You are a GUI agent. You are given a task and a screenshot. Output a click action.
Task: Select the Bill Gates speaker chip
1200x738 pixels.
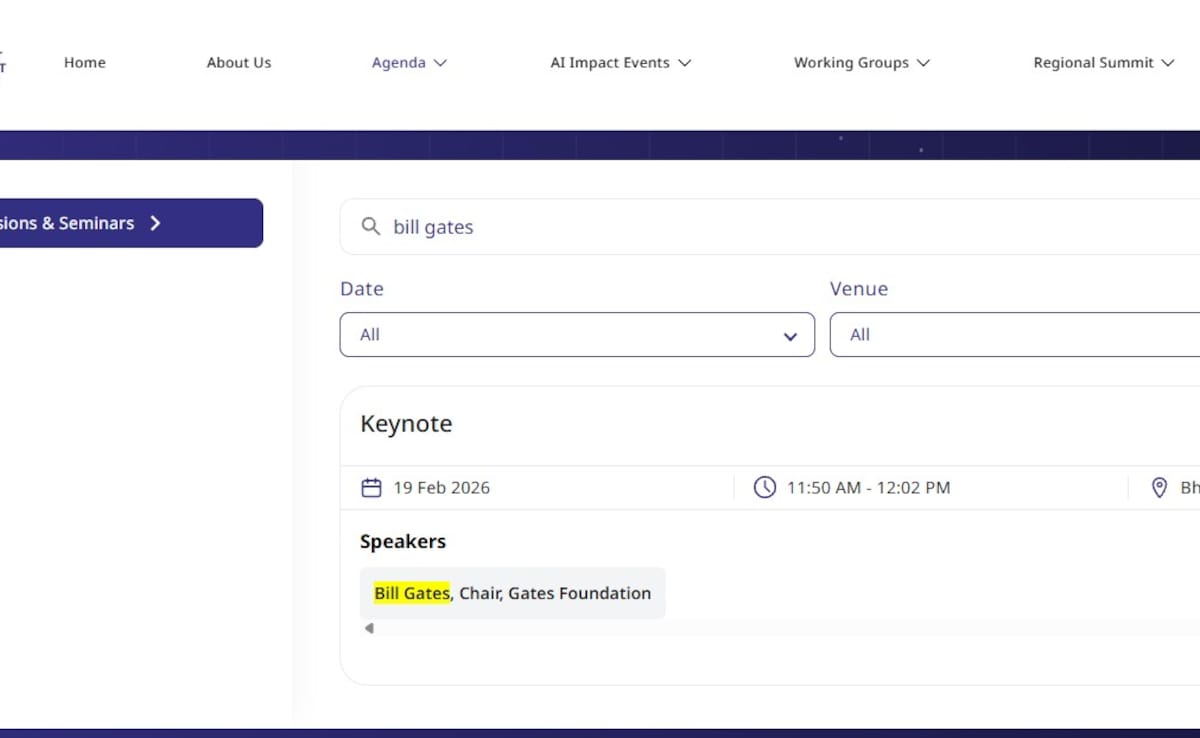point(512,593)
